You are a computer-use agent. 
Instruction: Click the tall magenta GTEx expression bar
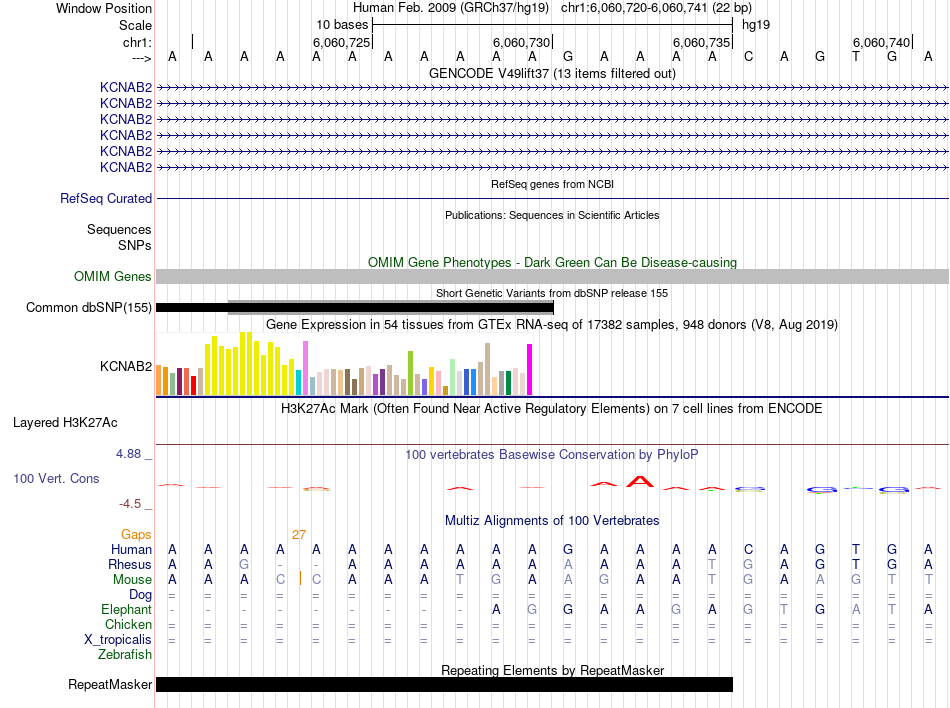(x=530, y=369)
